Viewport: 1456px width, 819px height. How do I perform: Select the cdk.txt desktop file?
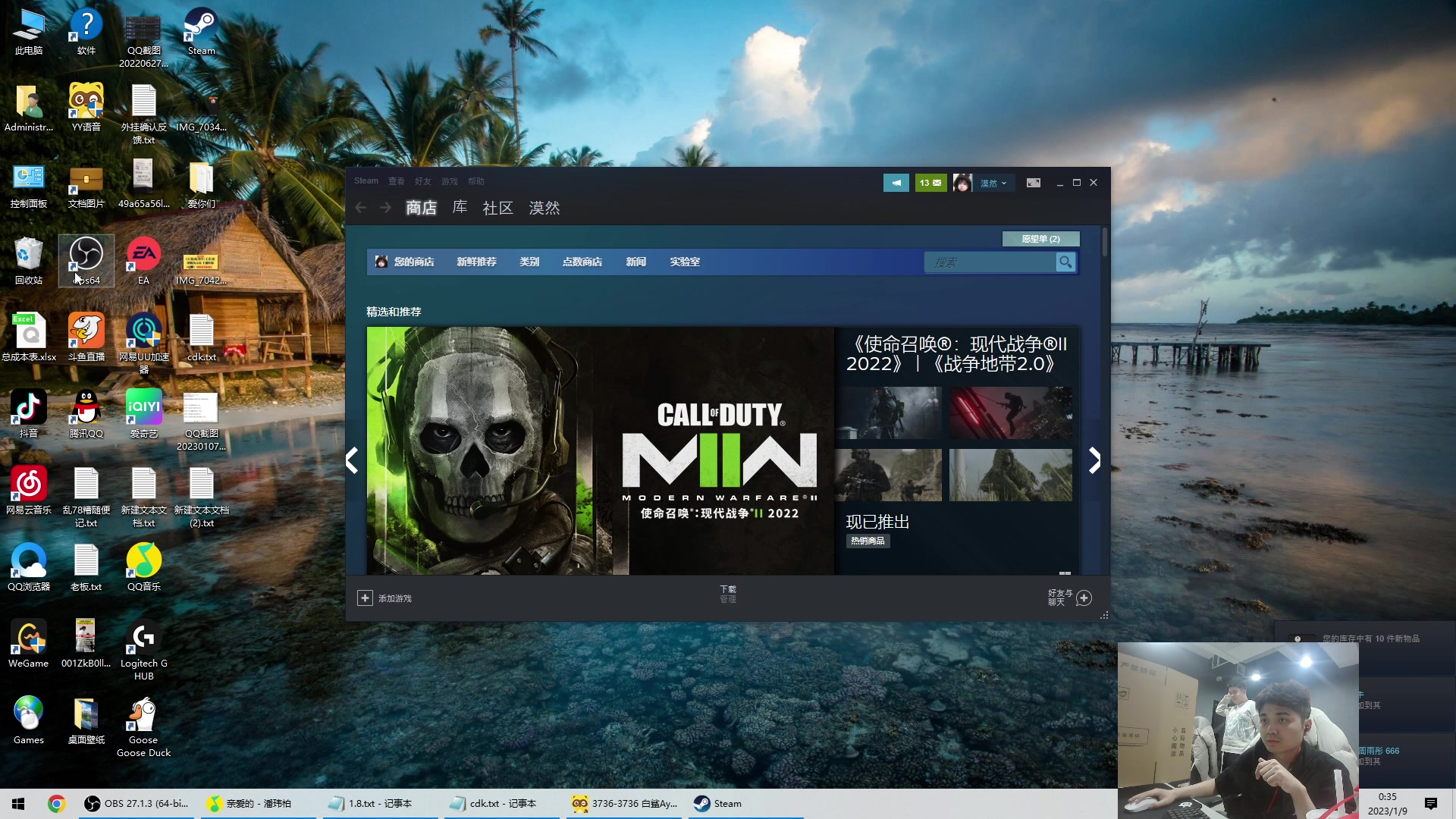tap(201, 337)
